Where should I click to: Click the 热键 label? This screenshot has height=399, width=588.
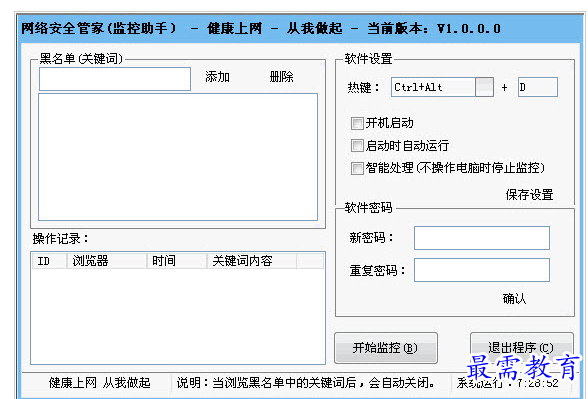(363, 87)
